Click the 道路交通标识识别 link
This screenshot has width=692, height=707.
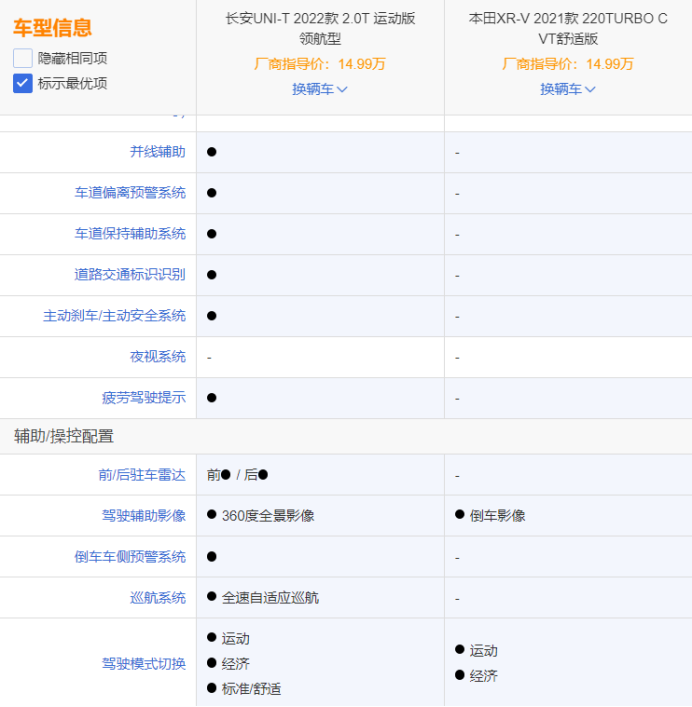(x=130, y=275)
